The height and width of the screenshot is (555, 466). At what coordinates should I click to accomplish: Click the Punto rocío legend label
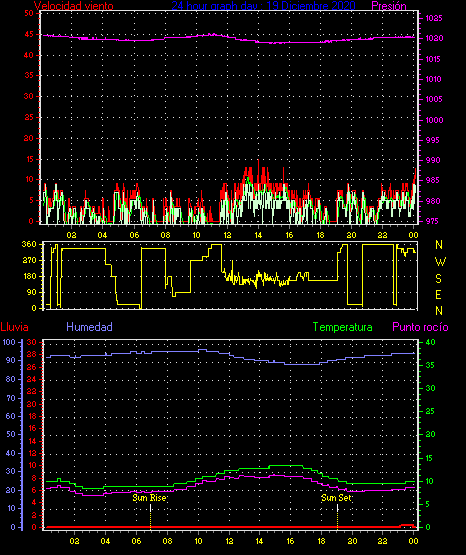(420, 327)
